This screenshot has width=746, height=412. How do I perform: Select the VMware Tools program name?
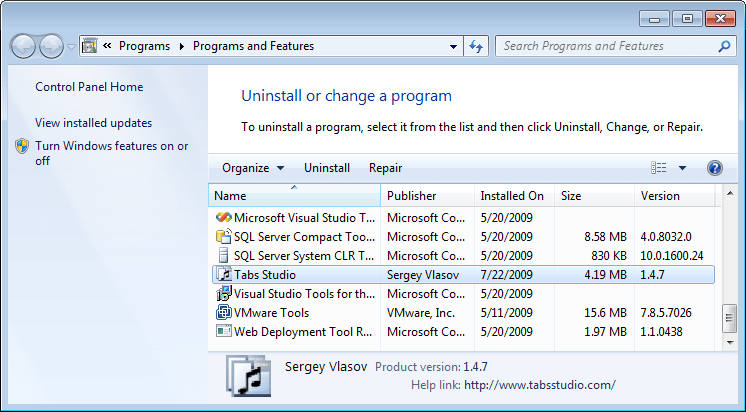click(271, 313)
